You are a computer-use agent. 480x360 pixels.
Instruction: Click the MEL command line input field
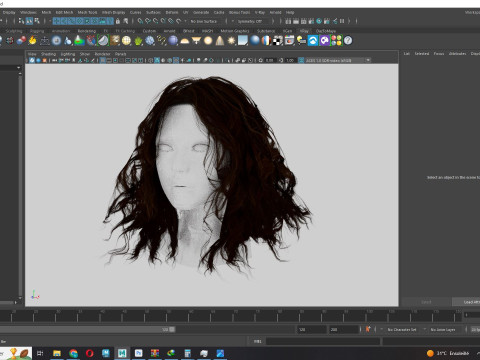323,341
